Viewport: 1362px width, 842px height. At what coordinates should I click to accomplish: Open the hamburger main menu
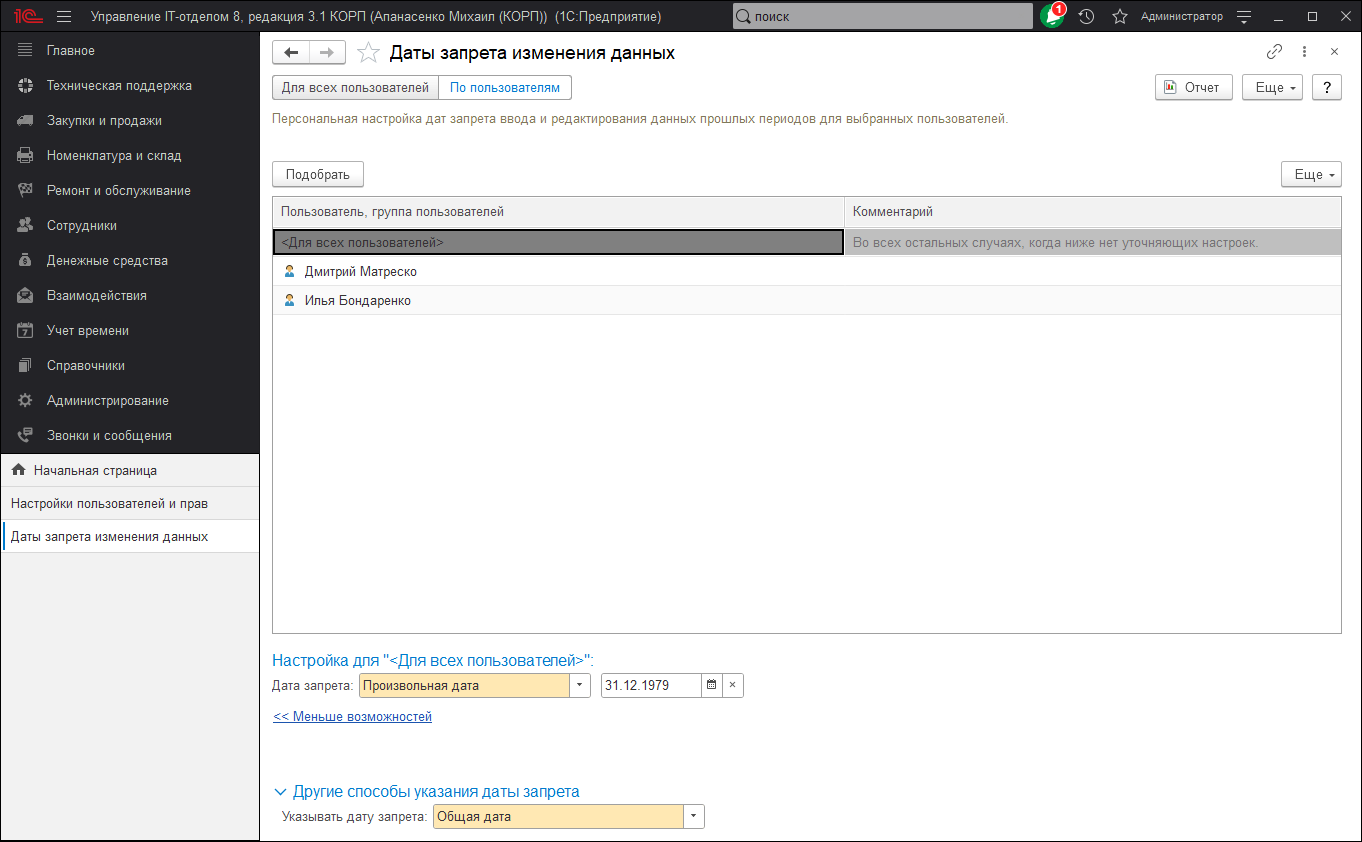click(64, 16)
